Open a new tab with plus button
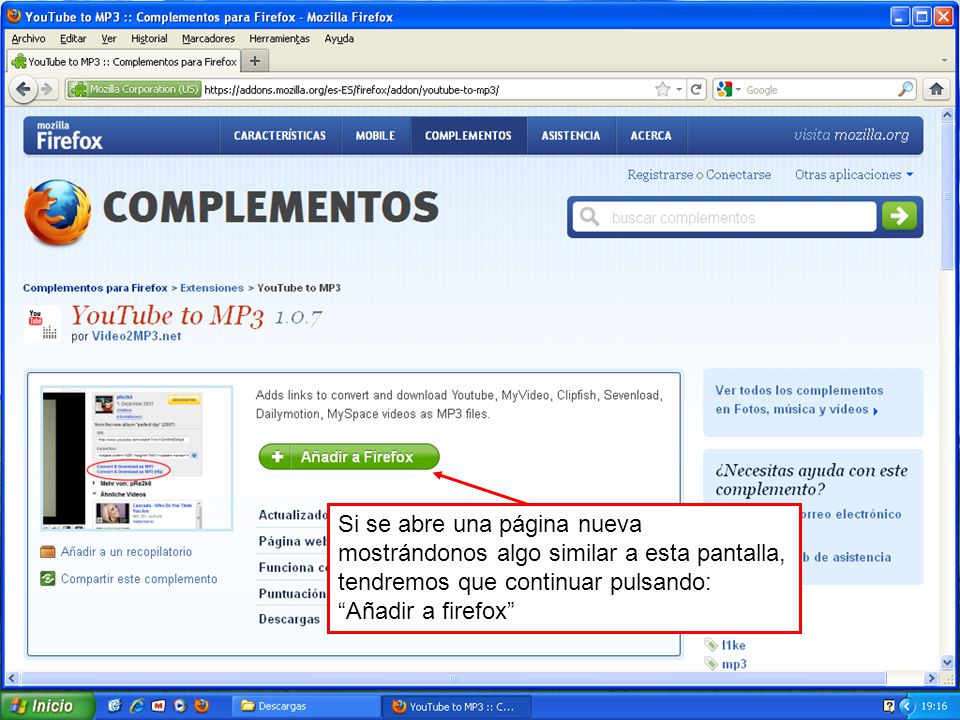The width and height of the screenshot is (960, 720). tap(255, 61)
